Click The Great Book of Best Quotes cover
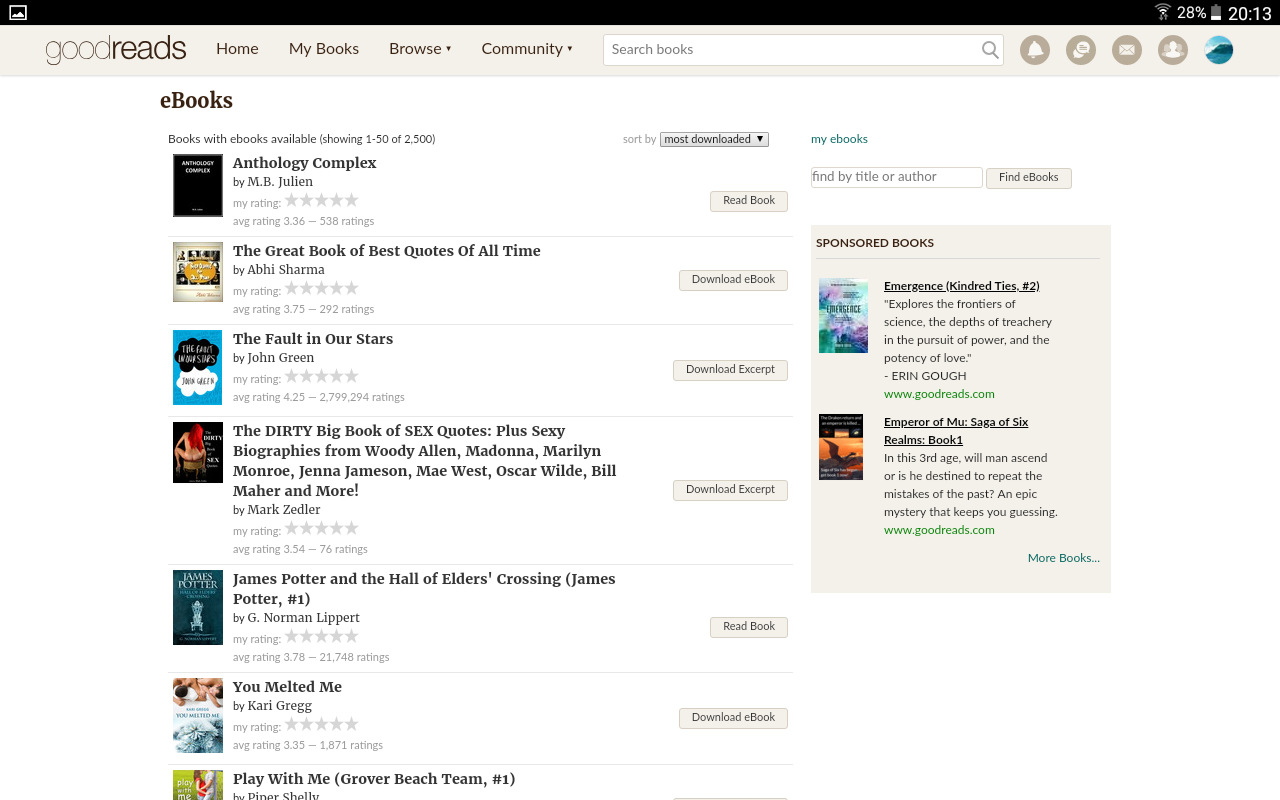 [198, 272]
